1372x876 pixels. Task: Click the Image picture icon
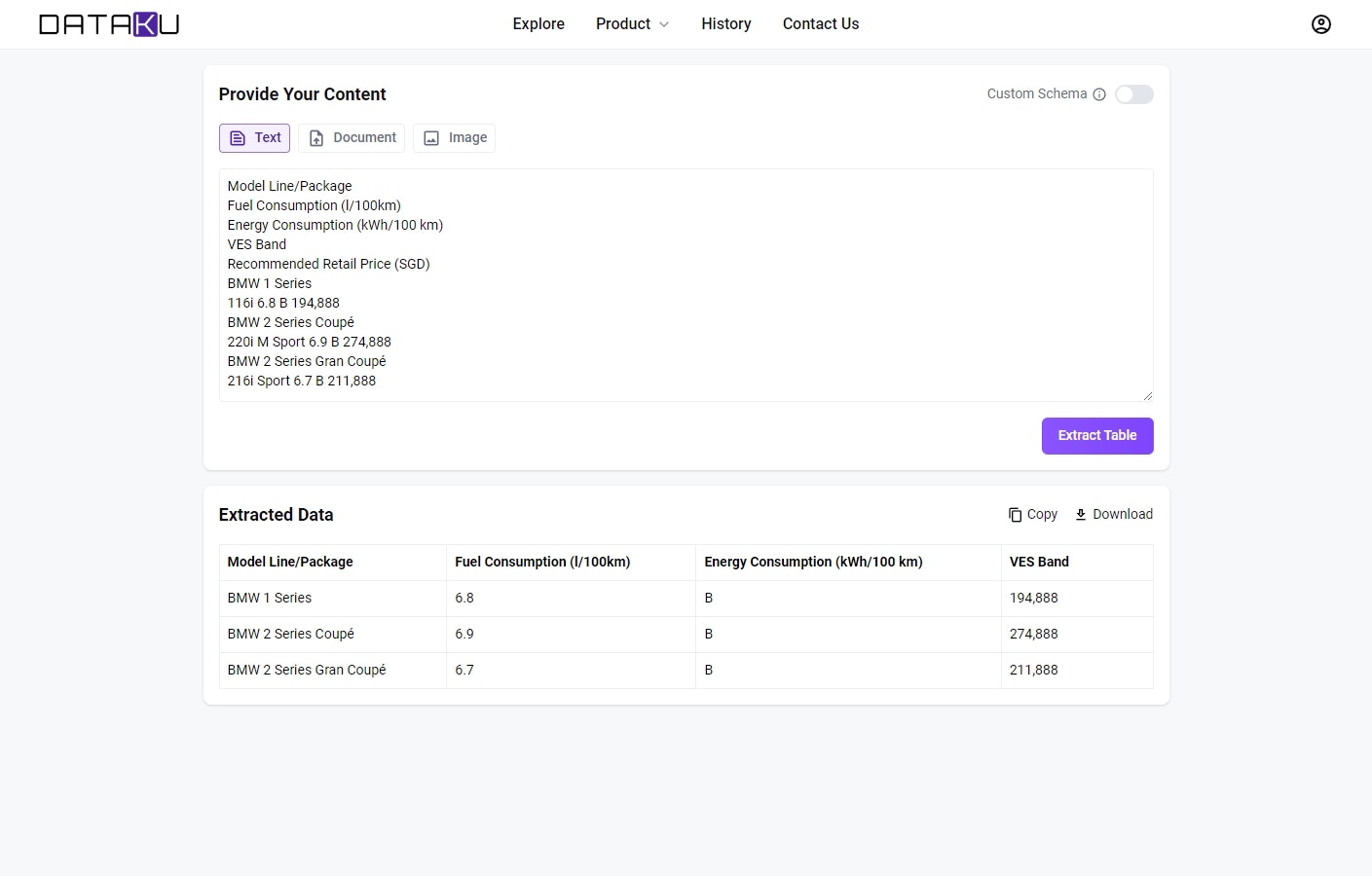(431, 138)
